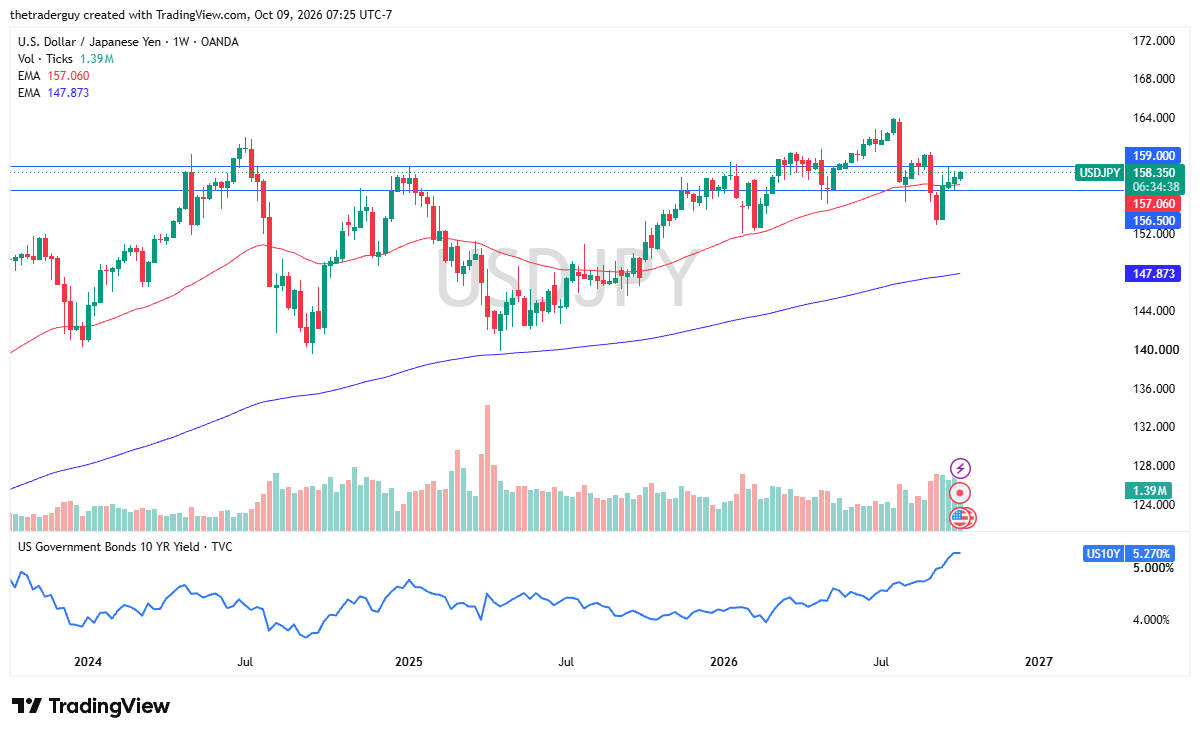Click the 2027 label on time axis
Screen dimensions: 1200x736
coord(1039,662)
